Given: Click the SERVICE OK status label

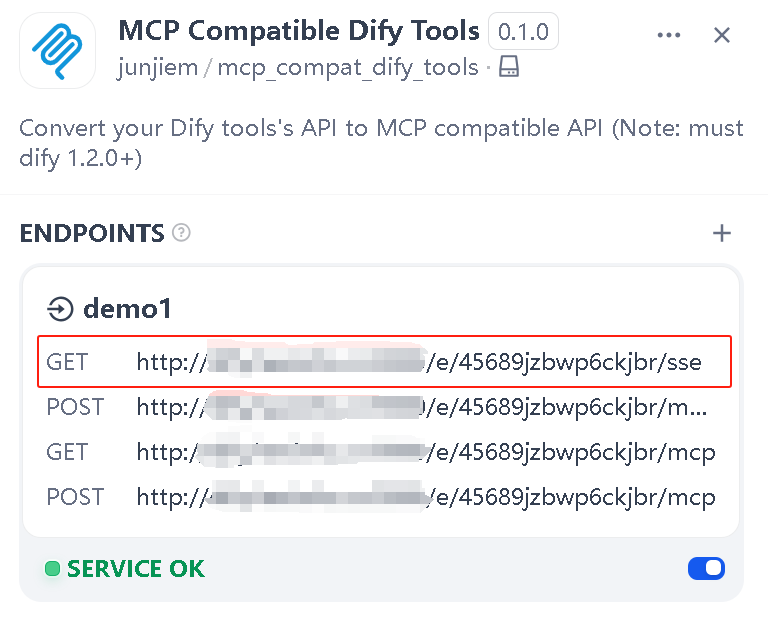Looking at the screenshot, I should [136, 570].
